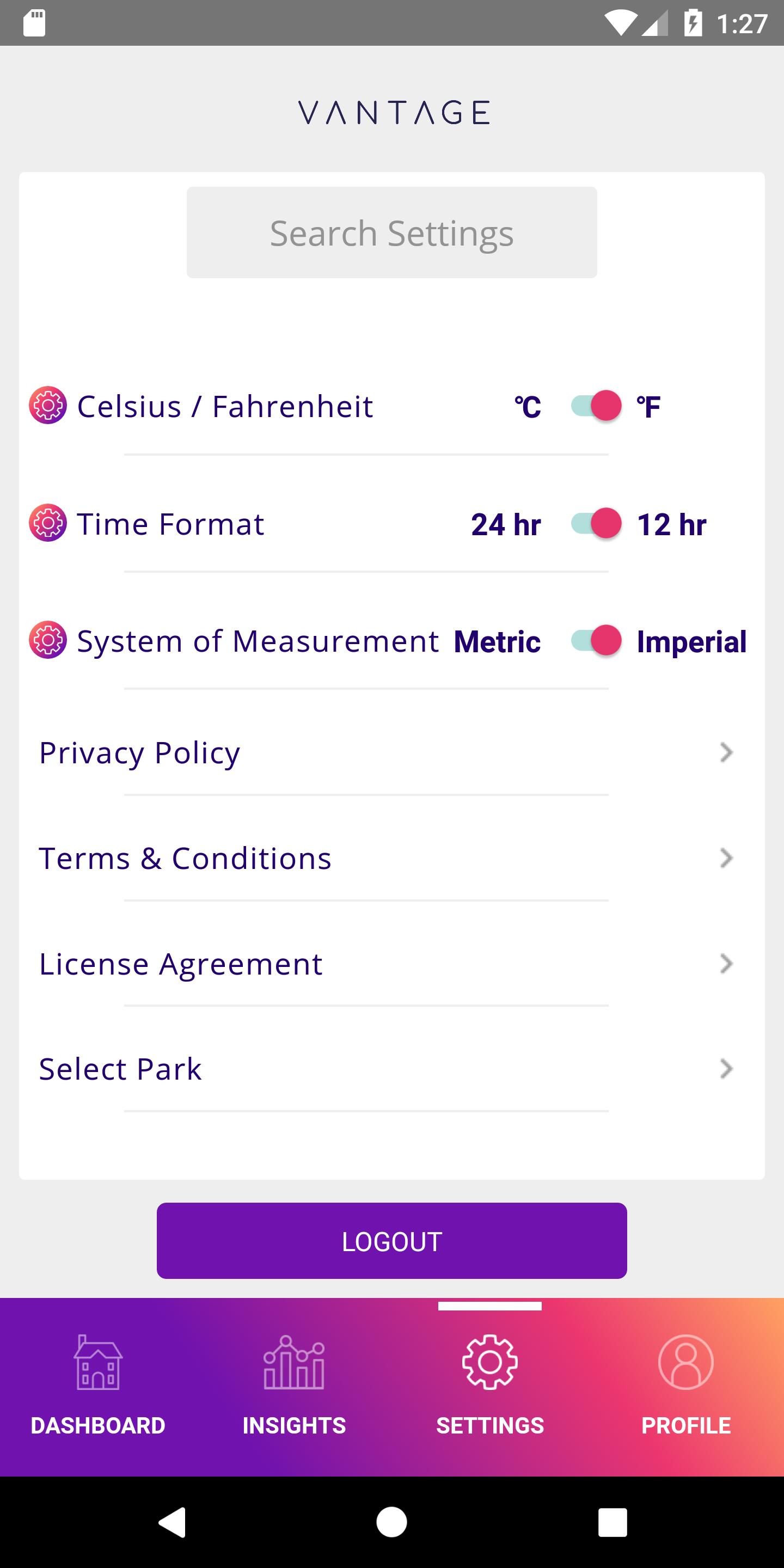Expand Select Park via its chevron

[x=726, y=1069]
